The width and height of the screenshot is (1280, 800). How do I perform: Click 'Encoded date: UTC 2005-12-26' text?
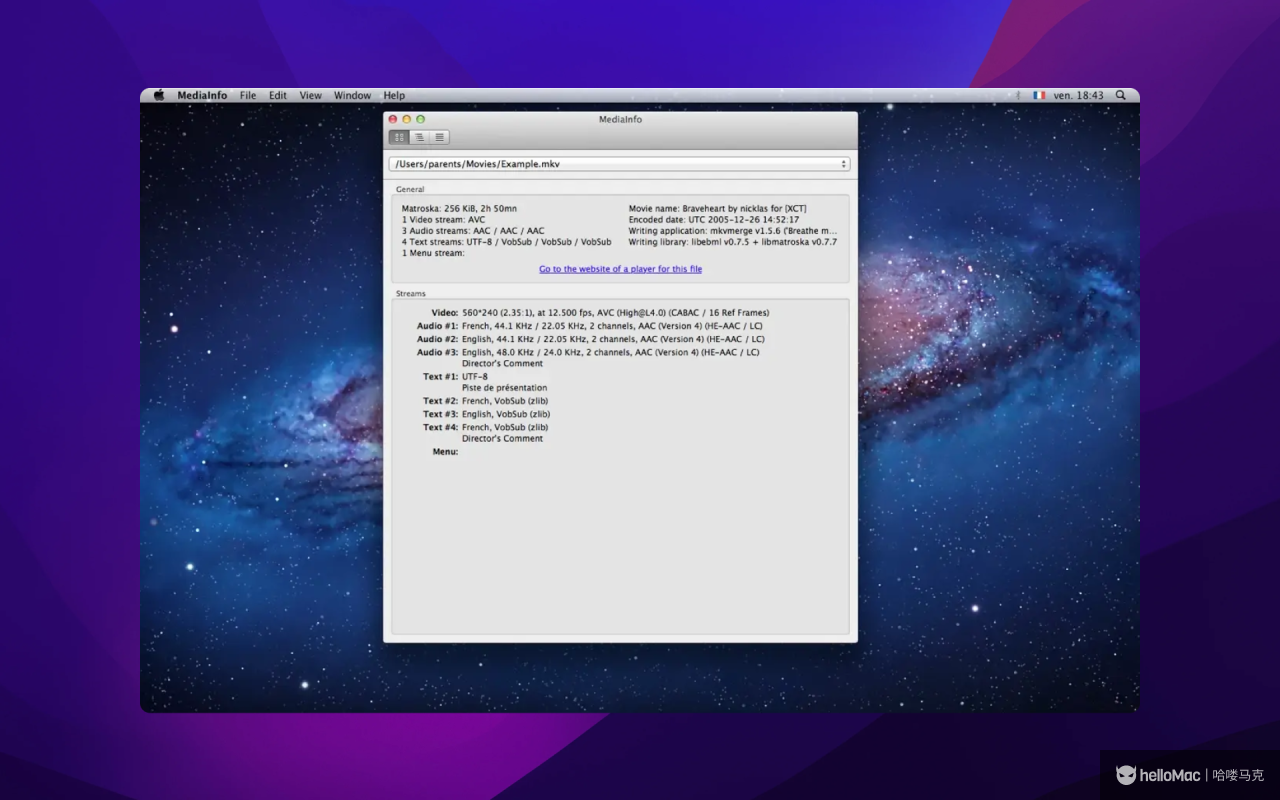click(713, 220)
